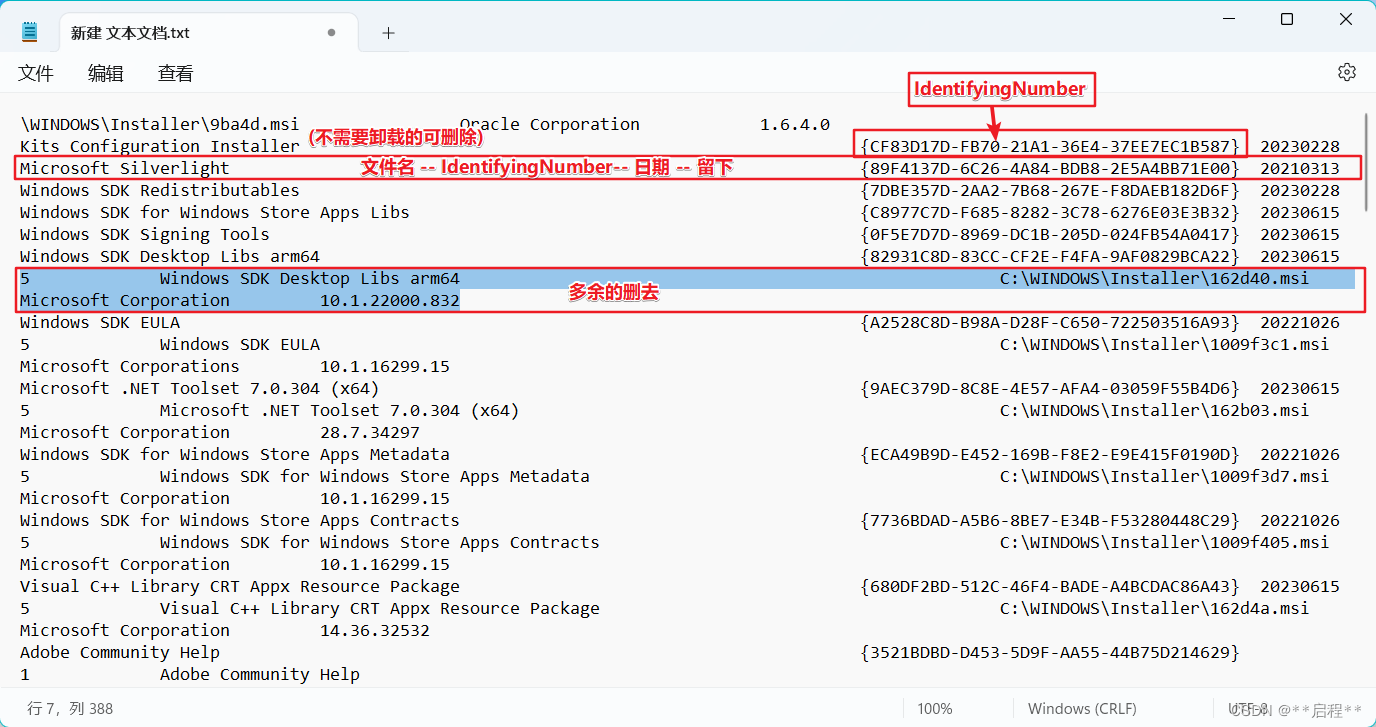Click the Microsoft Corporations text
This screenshot has height=727, width=1376.
(x=130, y=366)
